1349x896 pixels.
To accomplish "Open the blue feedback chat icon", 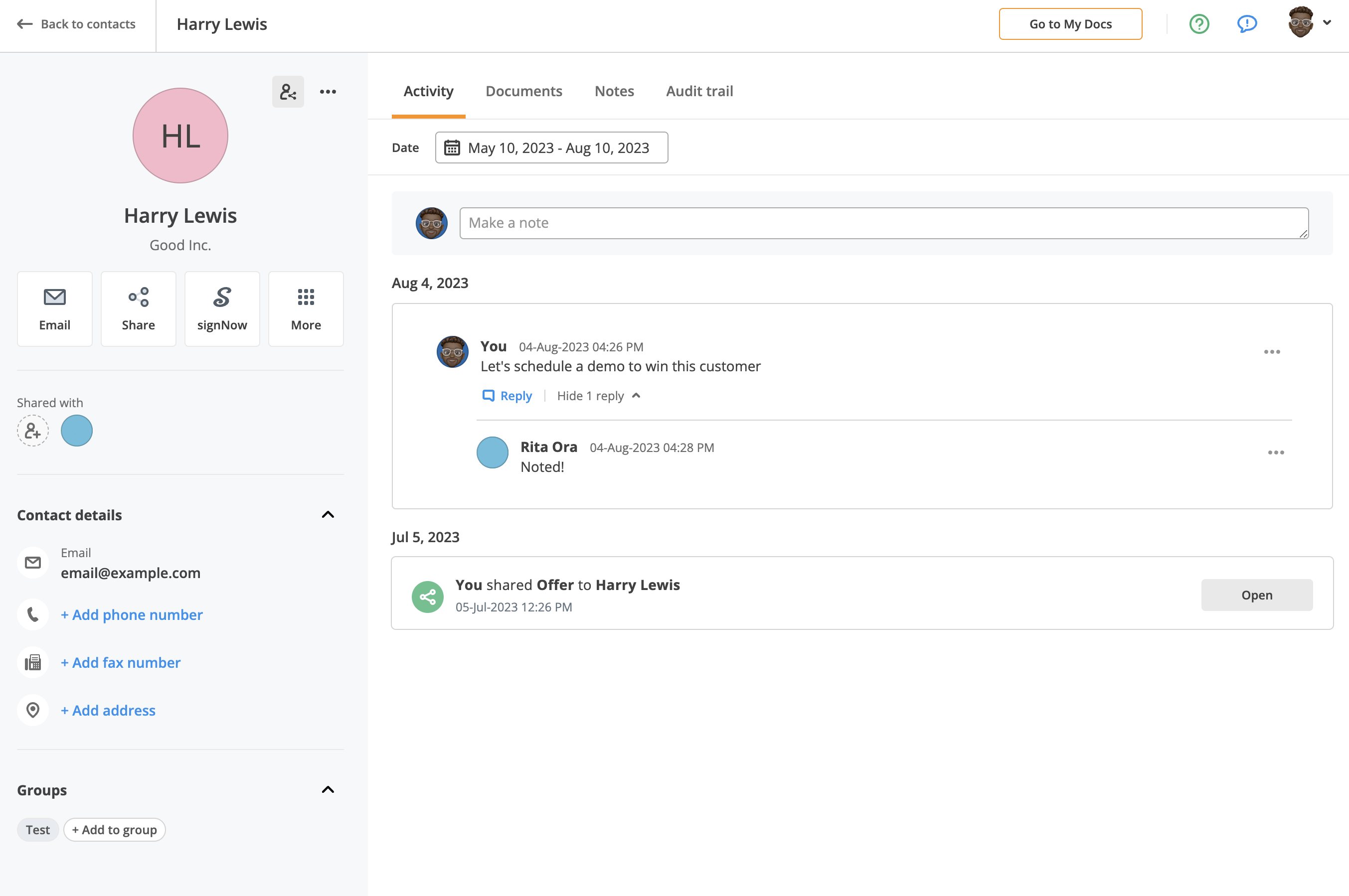I will click(x=1246, y=24).
